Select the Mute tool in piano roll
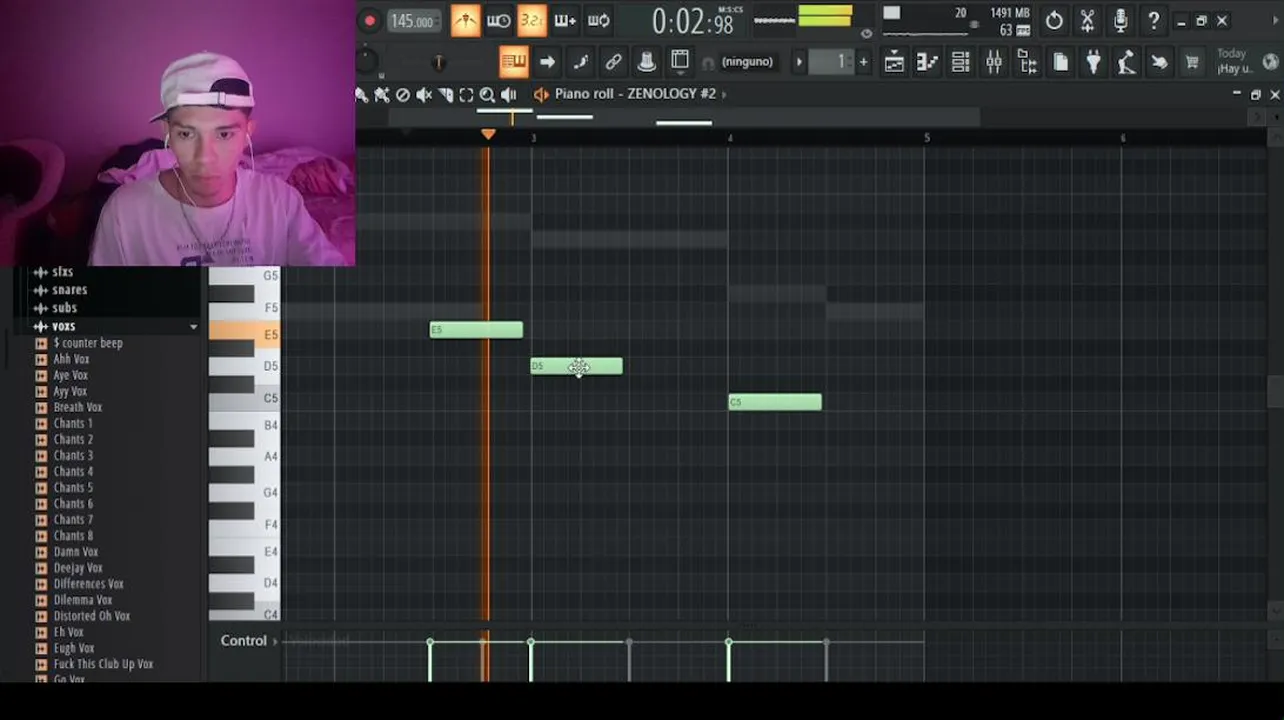Screen dimensions: 1284x720 pyautogui.click(x=424, y=95)
